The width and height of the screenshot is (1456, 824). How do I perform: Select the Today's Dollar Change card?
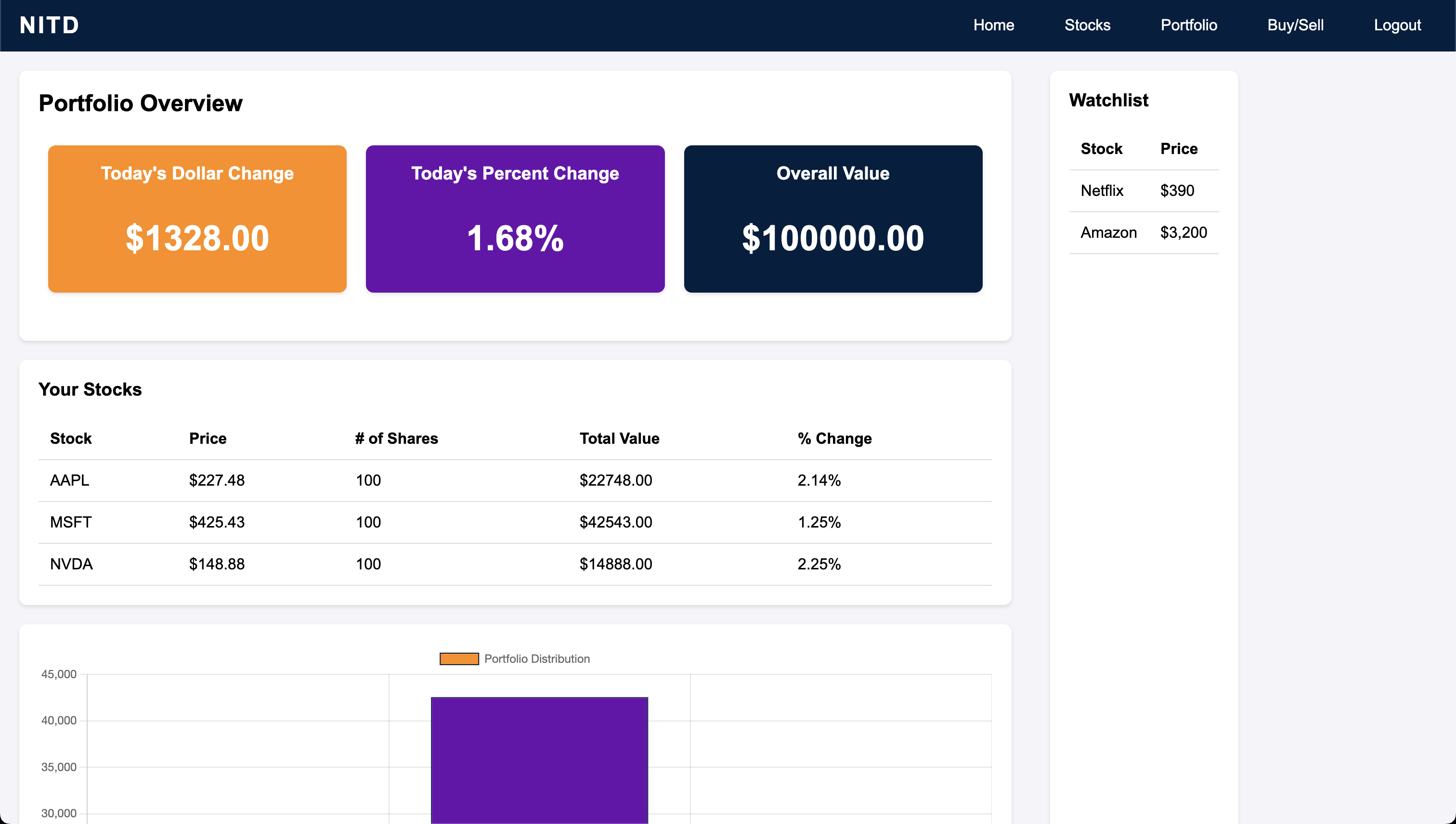click(197, 219)
